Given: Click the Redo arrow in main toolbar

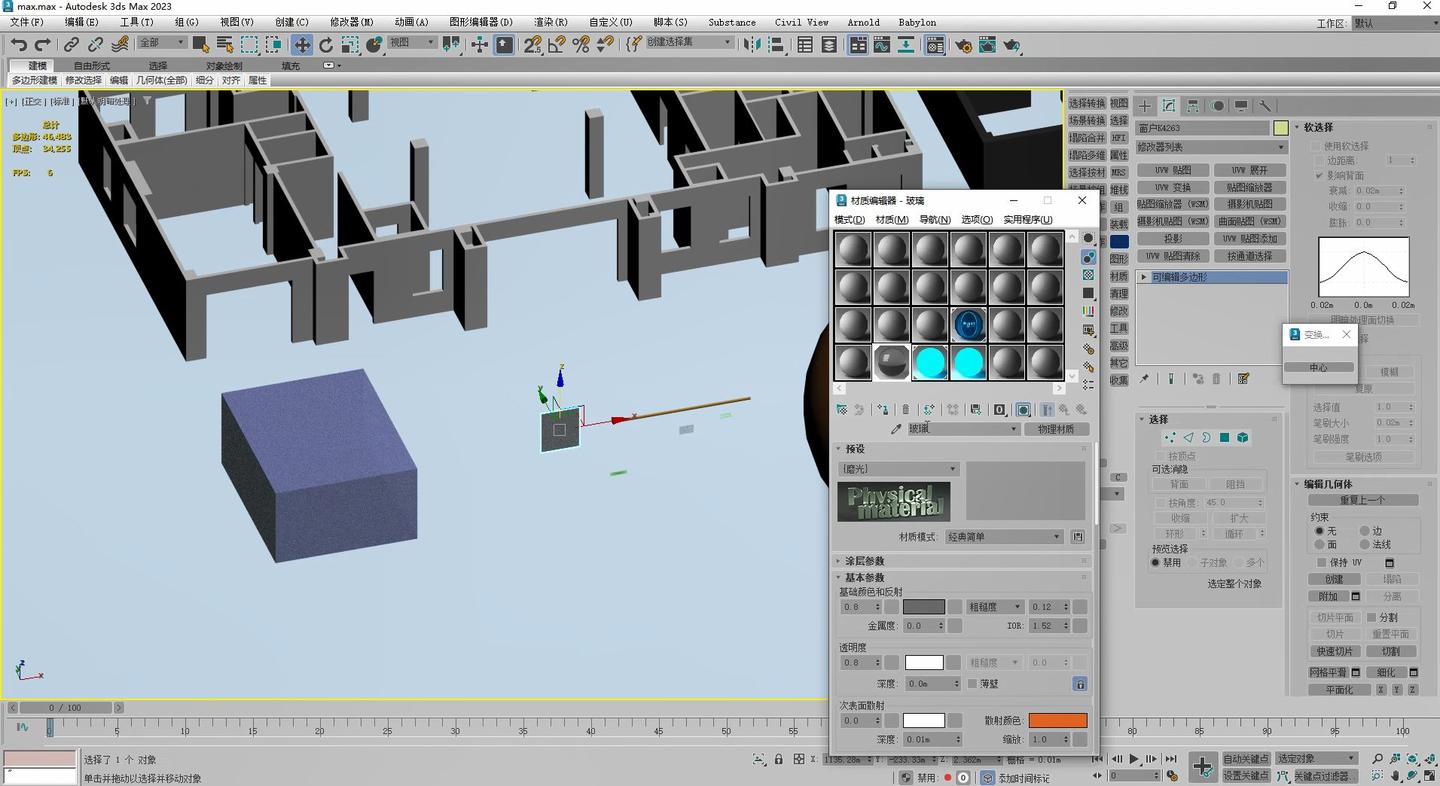Looking at the screenshot, I should (42, 44).
